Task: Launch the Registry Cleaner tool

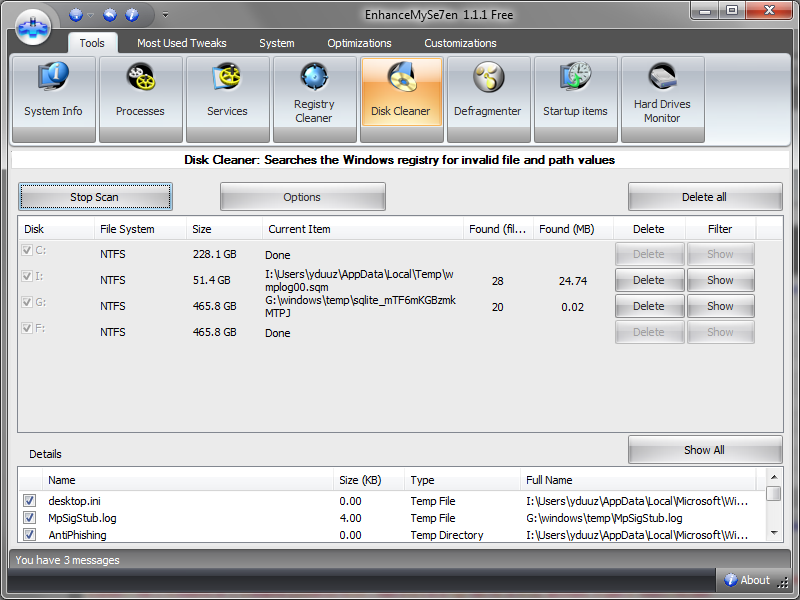Action: click(x=314, y=99)
